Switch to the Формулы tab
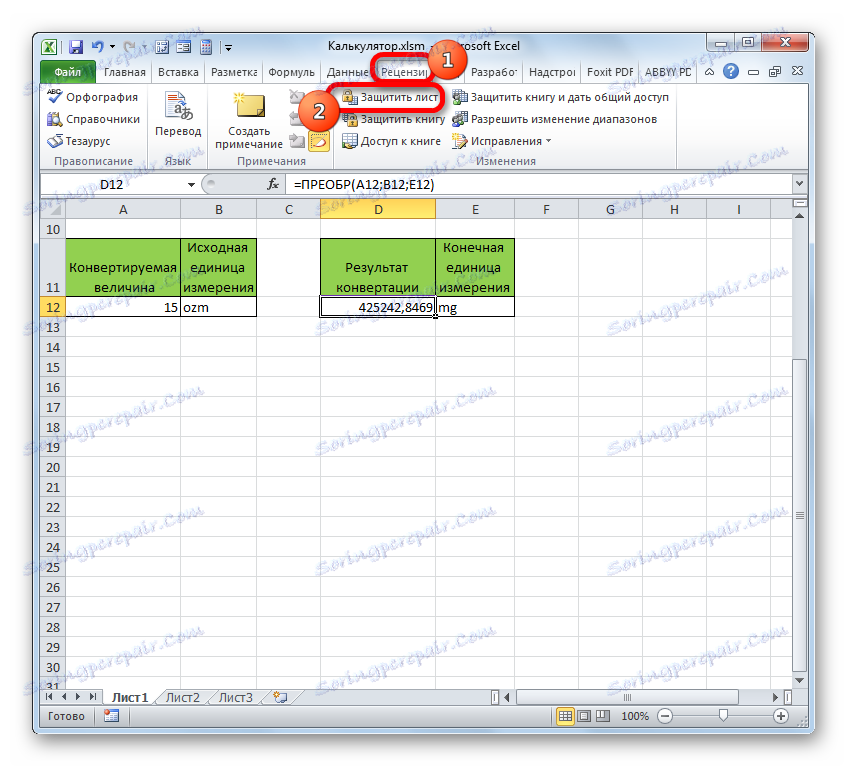This screenshot has width=848, height=767. click(x=291, y=72)
